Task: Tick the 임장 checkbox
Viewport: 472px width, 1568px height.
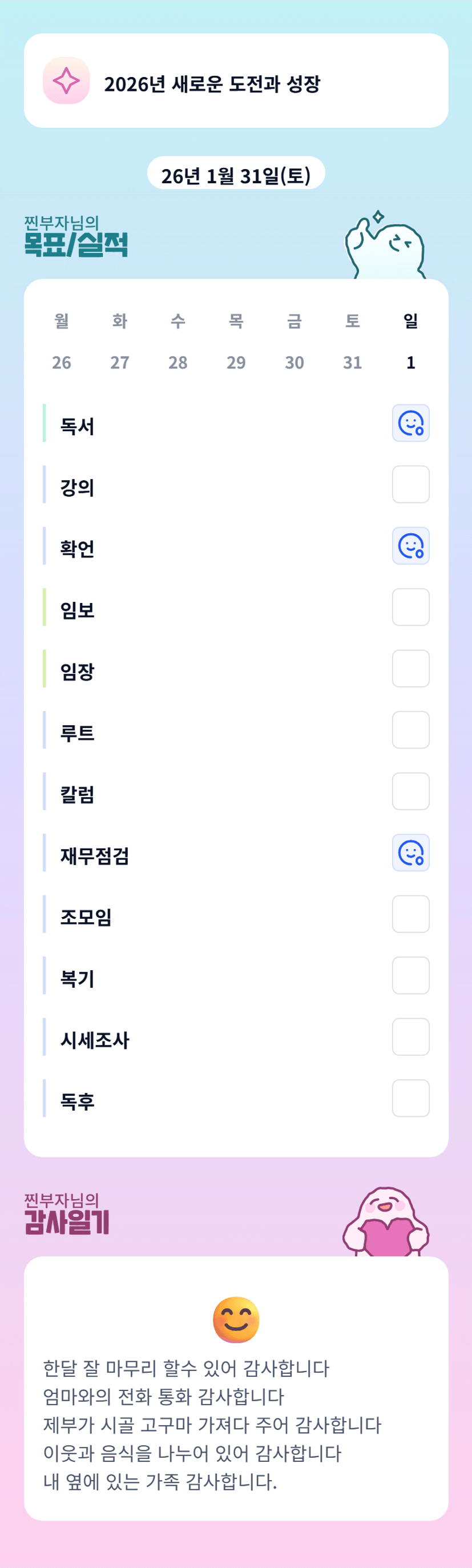Action: 410,669
